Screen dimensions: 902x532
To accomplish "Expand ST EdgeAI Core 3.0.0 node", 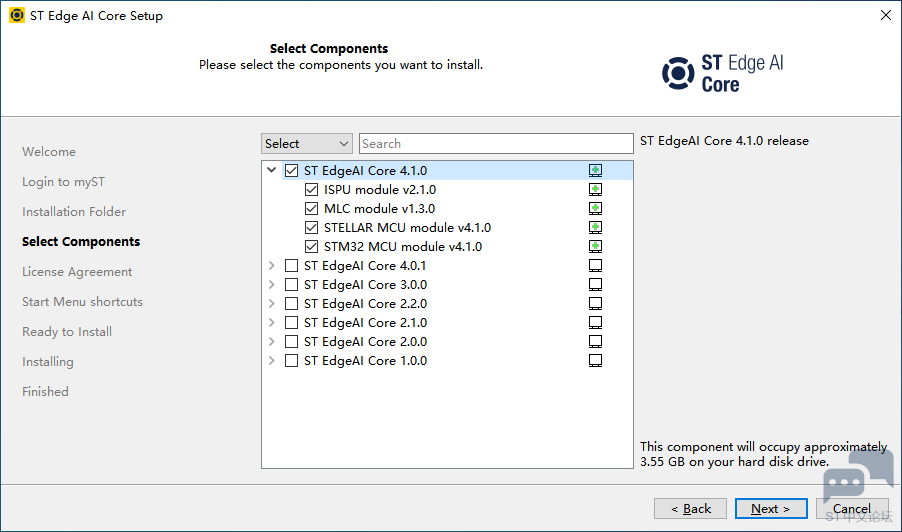I will point(272,285).
